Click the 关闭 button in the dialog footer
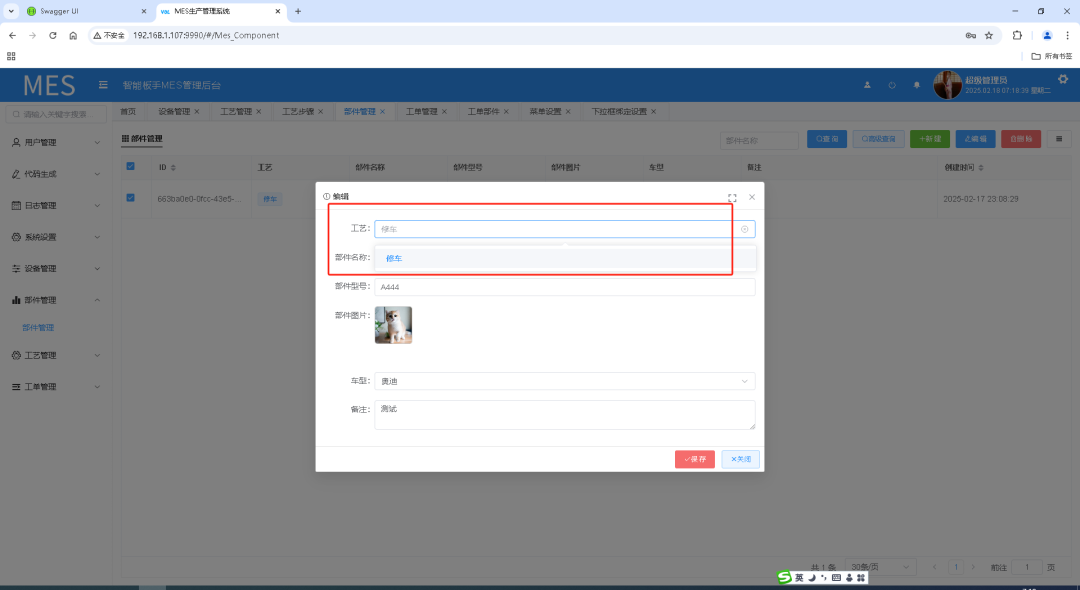 point(741,459)
